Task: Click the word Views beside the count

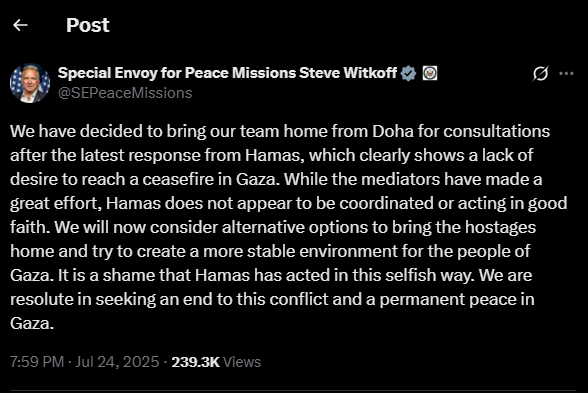Action: [242, 362]
